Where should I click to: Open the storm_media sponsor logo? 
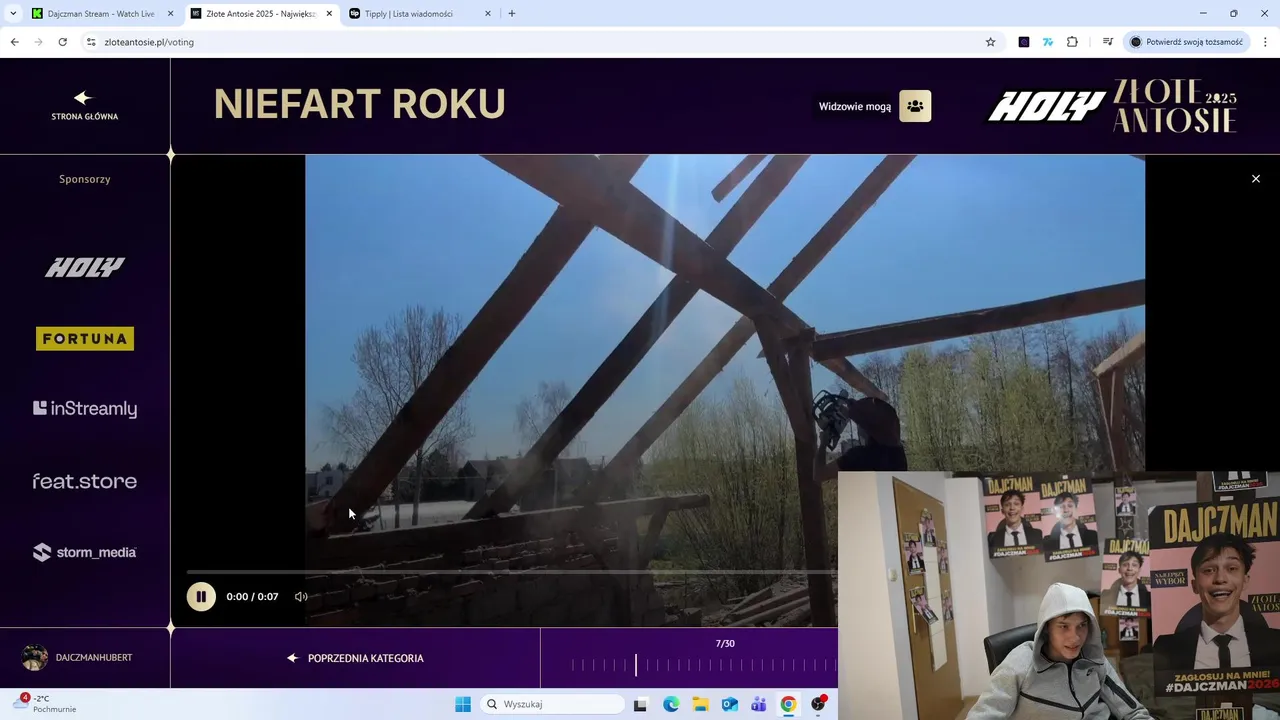(x=85, y=552)
